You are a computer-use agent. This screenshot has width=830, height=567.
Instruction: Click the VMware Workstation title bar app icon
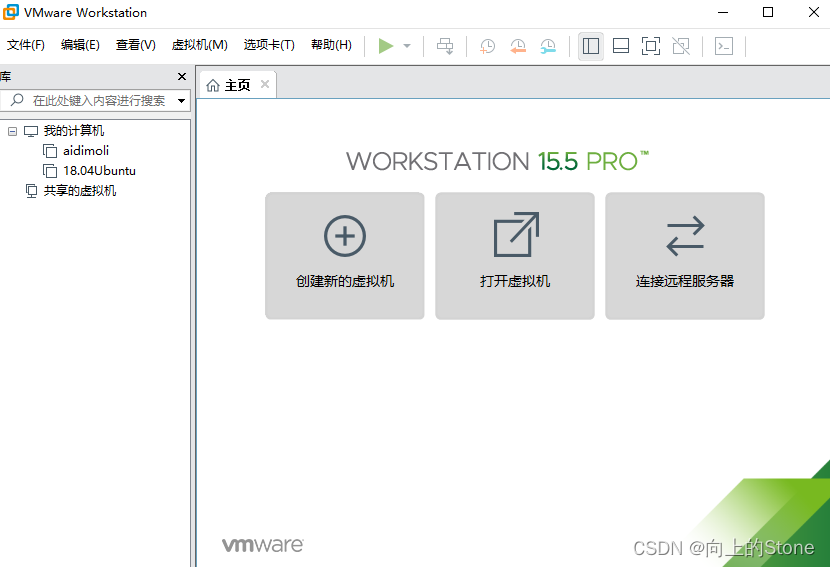click(x=11, y=12)
